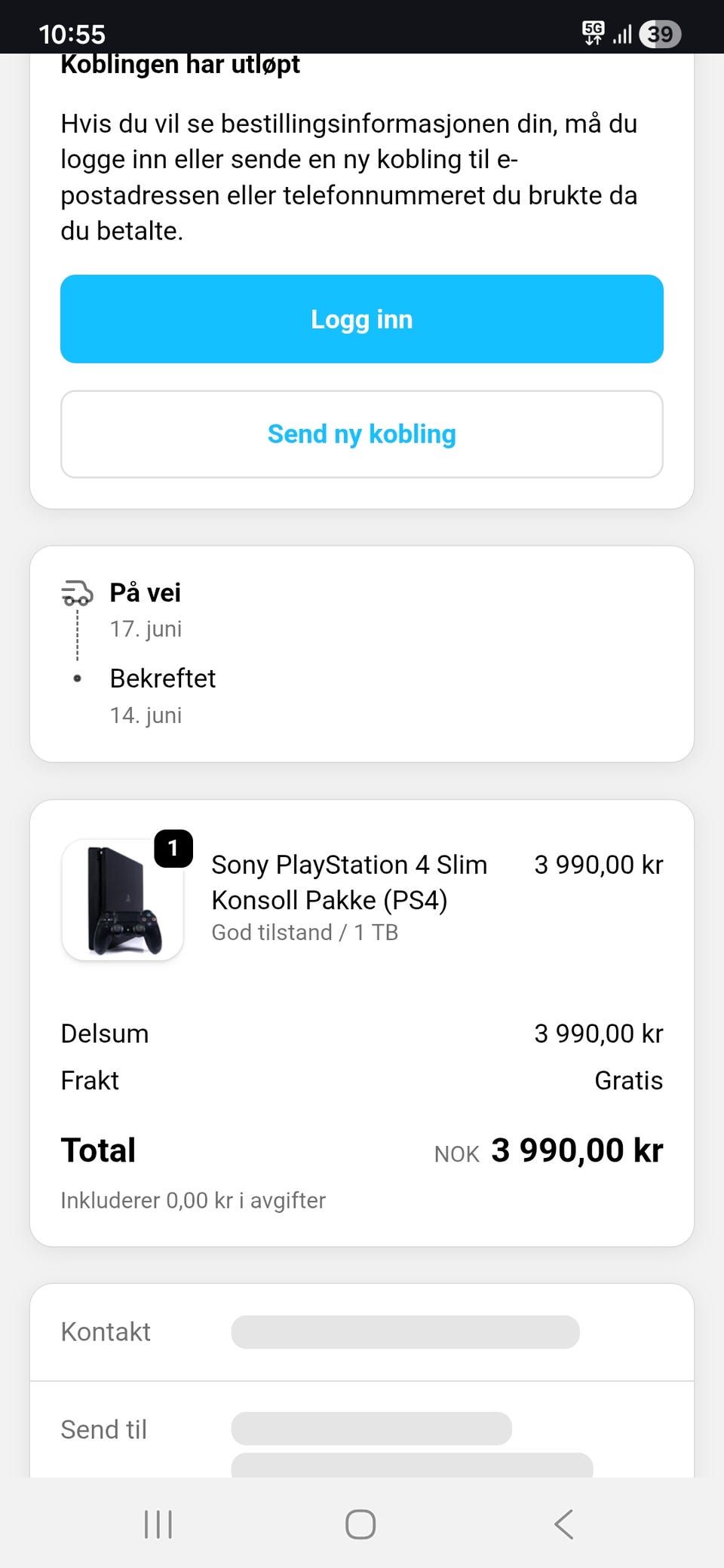
Task: Tap the Total amount 3 990,00 kr
Action: (x=577, y=1150)
